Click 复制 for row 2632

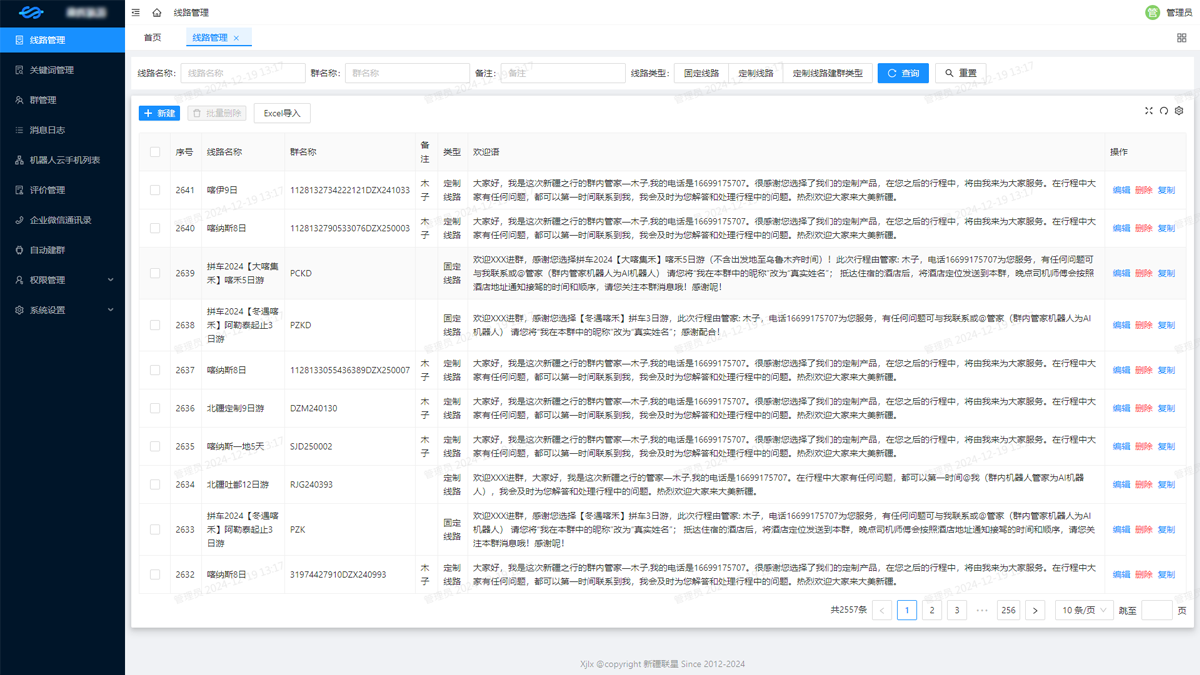tap(1166, 575)
